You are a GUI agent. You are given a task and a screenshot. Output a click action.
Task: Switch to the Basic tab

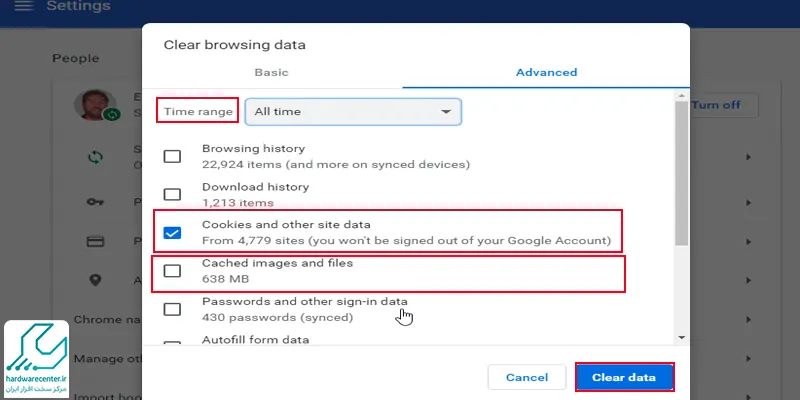click(272, 72)
